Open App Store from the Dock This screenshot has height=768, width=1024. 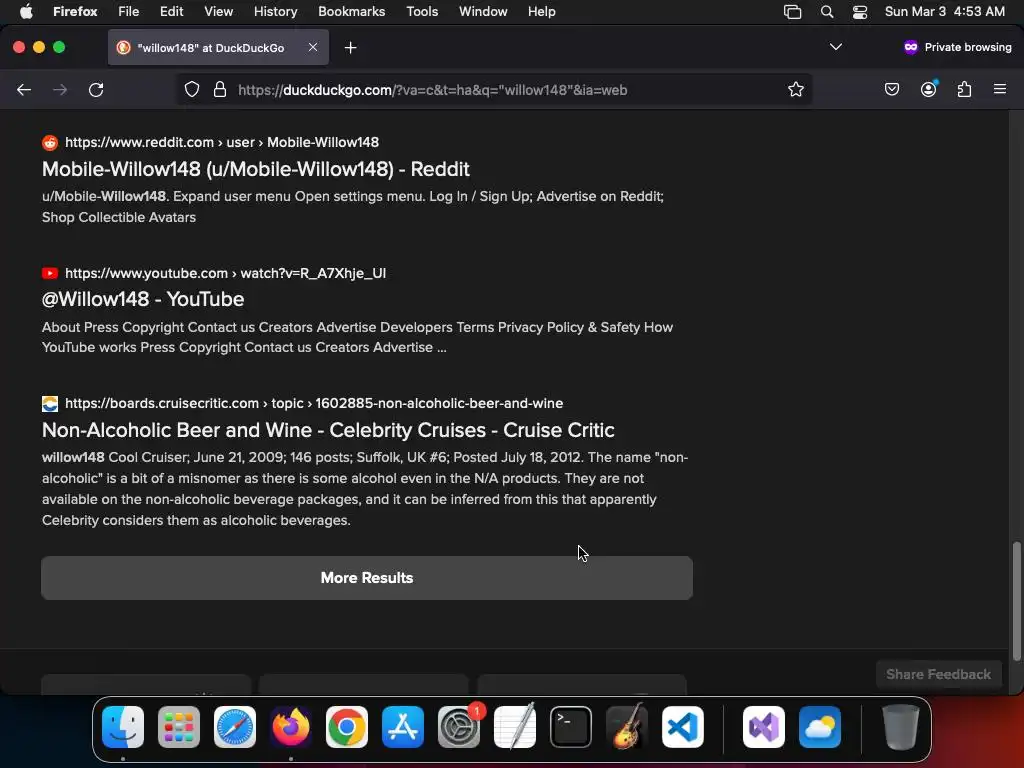(403, 727)
